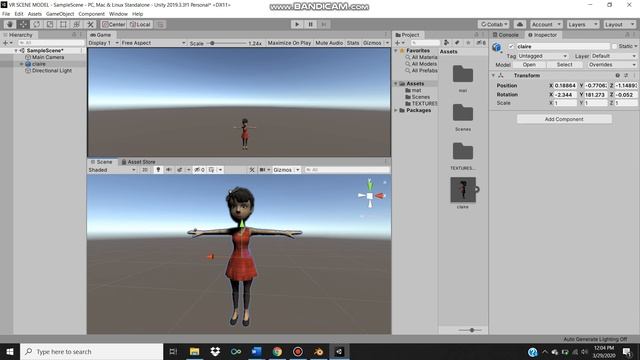Viewport: 640px width, 360px height.
Task: Select the Scale tool
Action: click(50, 24)
